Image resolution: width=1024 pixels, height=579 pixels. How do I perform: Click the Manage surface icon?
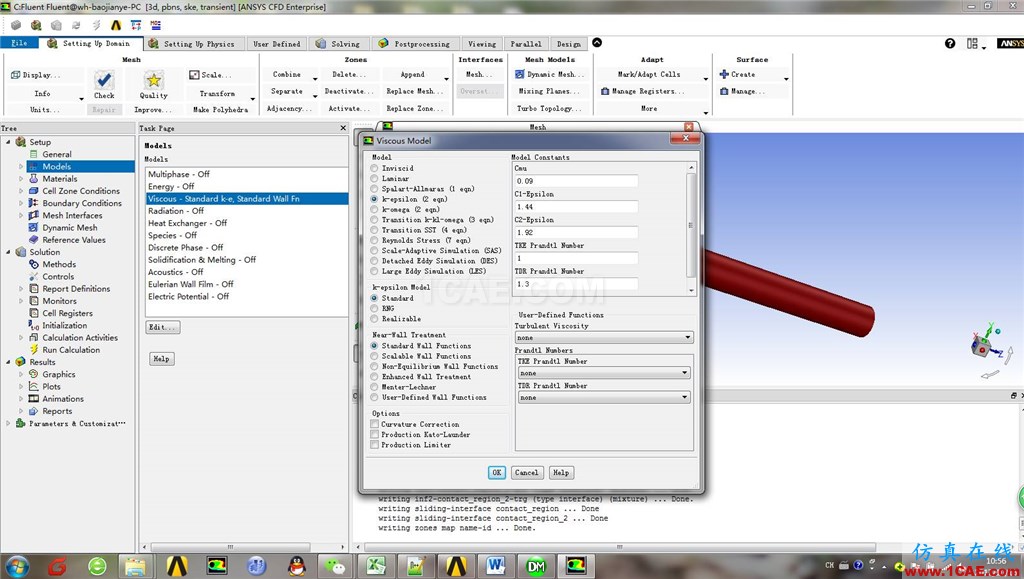click(724, 91)
